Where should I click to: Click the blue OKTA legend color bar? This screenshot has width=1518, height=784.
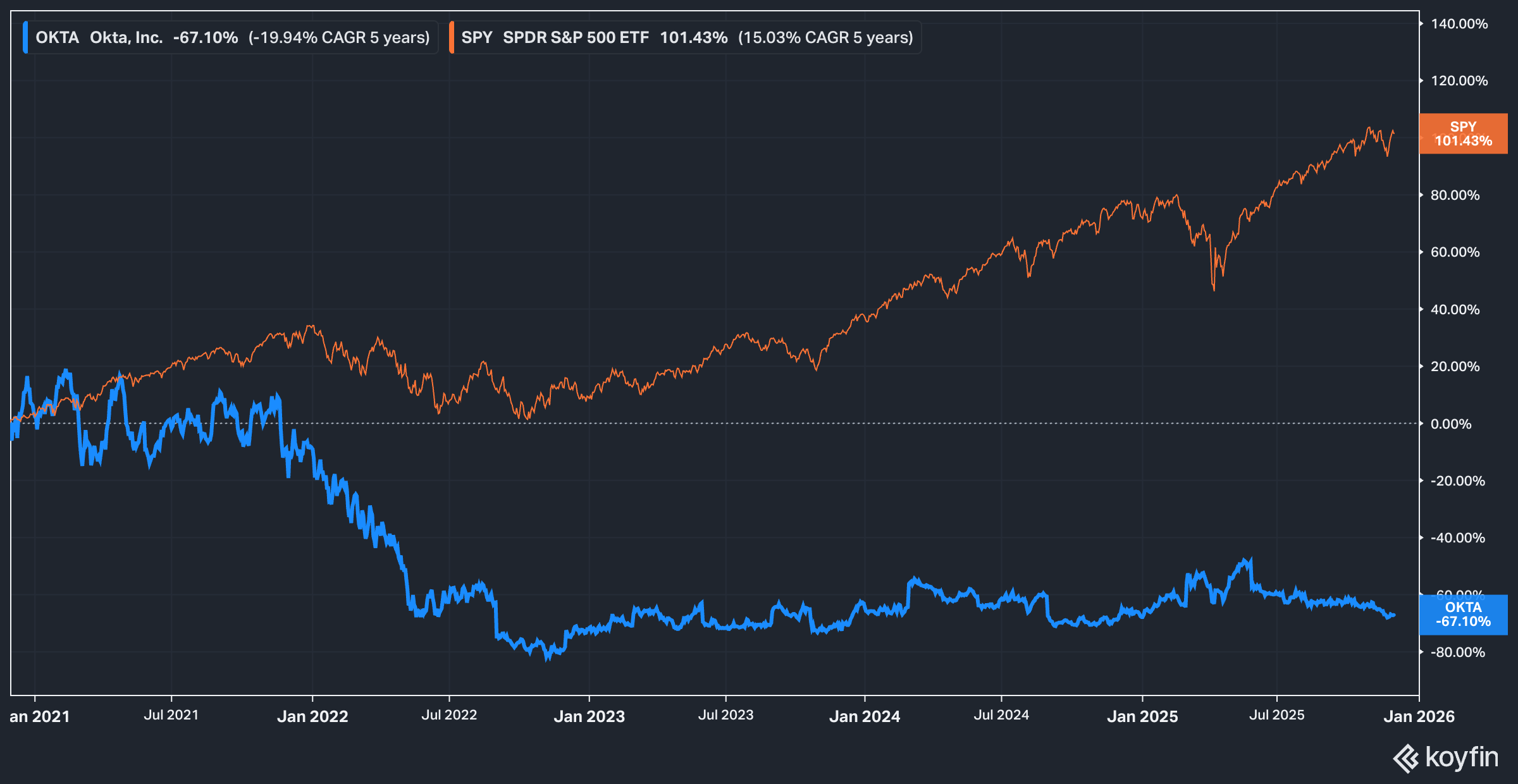click(25, 37)
